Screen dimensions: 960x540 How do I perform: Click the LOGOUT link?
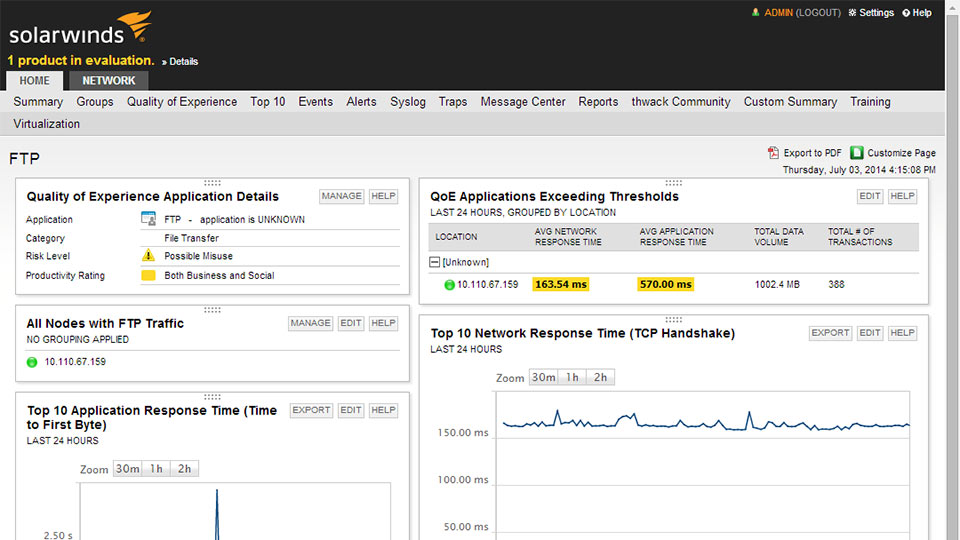[x=818, y=12]
